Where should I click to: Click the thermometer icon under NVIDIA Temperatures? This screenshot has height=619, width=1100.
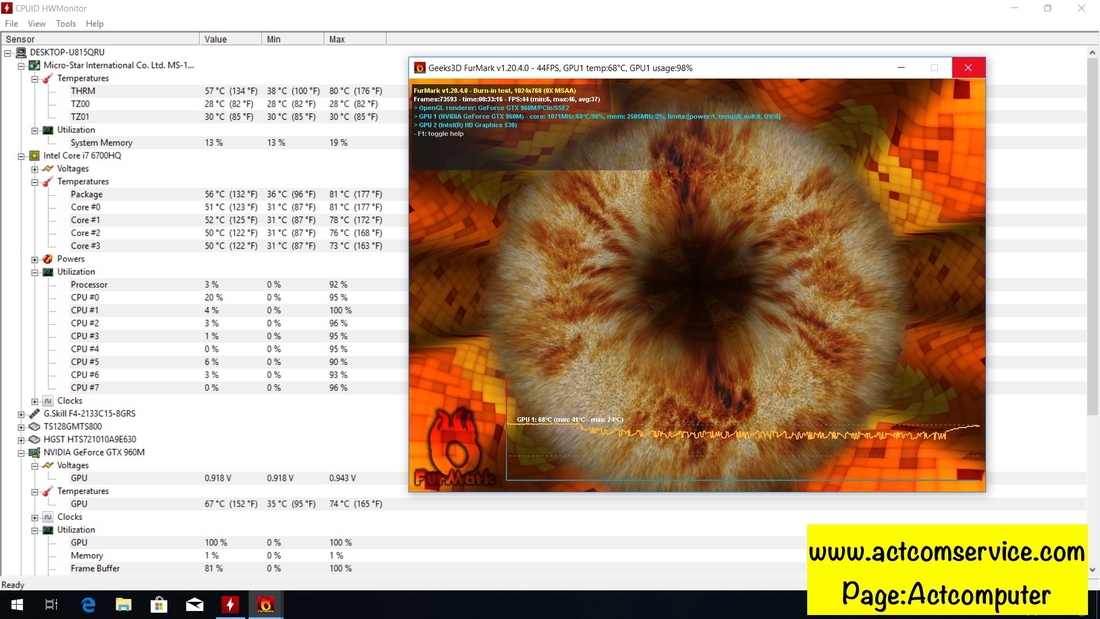click(48, 491)
